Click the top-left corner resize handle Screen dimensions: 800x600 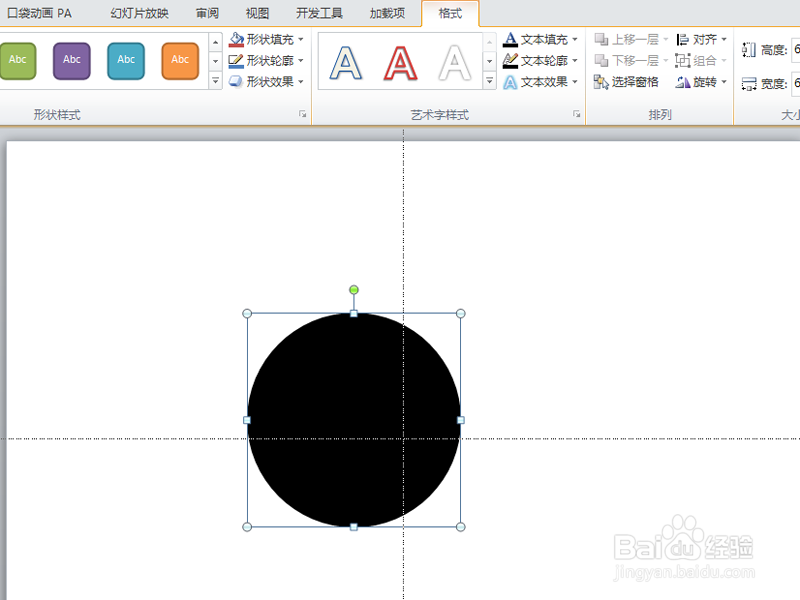click(x=247, y=313)
